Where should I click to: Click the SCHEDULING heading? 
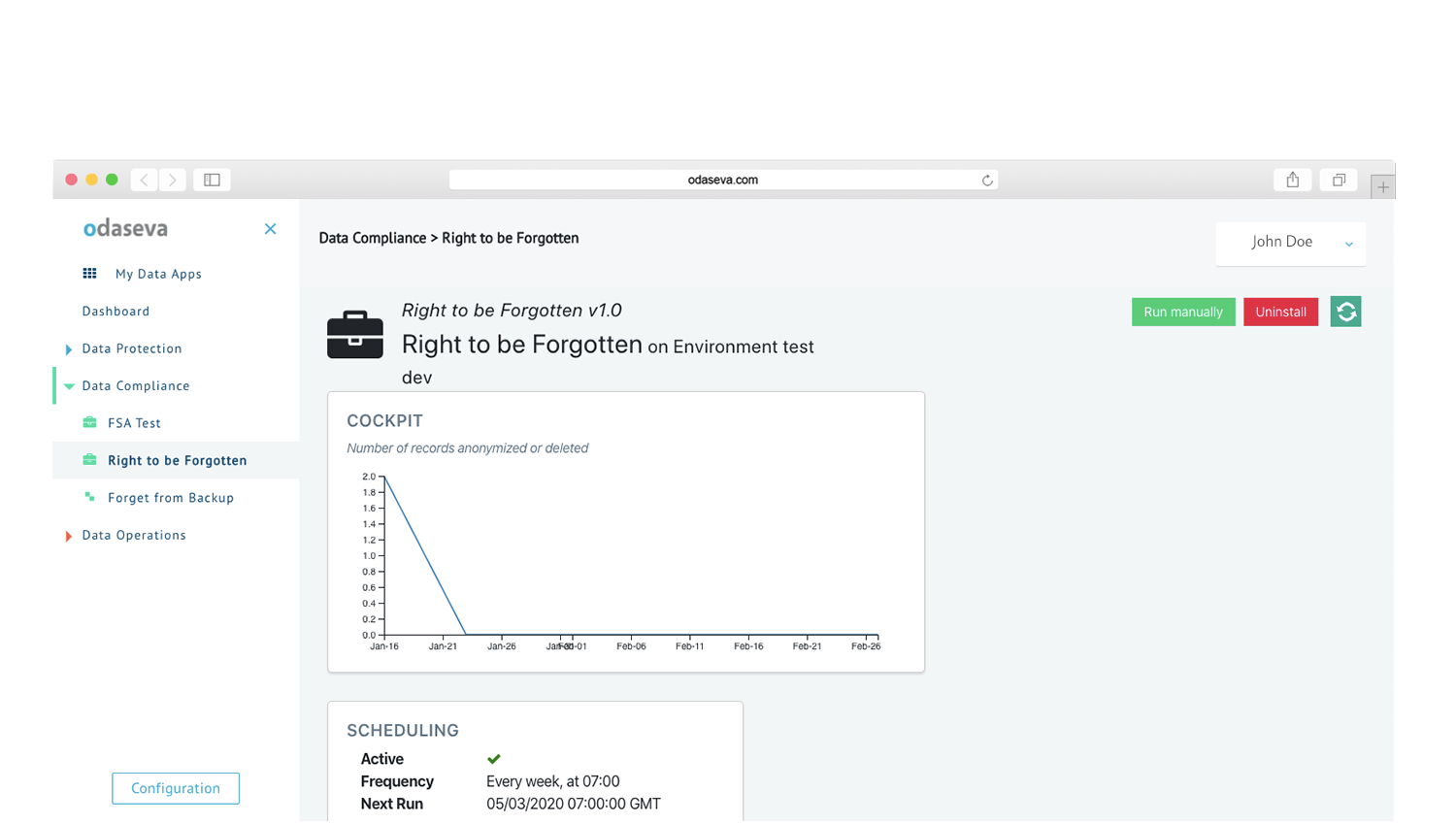pyautogui.click(x=403, y=731)
